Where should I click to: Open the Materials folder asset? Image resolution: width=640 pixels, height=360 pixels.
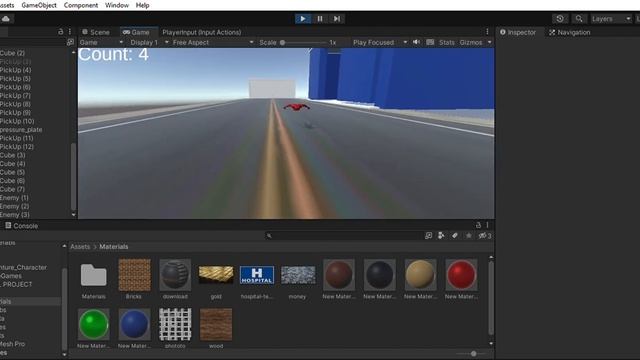click(x=93, y=279)
